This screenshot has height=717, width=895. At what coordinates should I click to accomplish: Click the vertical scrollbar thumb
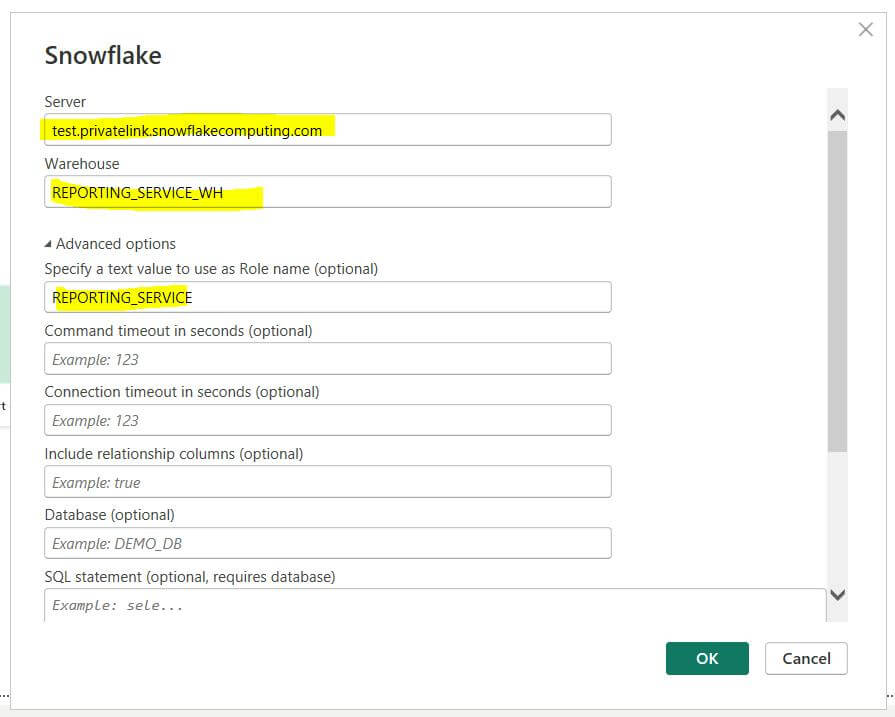(x=837, y=291)
